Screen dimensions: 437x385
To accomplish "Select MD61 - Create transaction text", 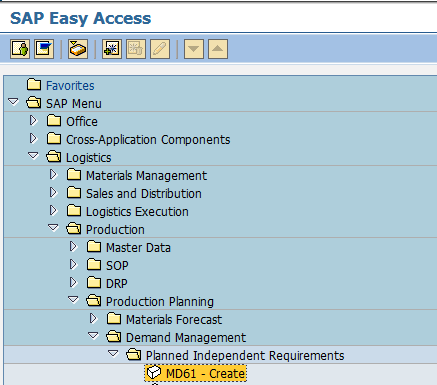I will 205,374.
